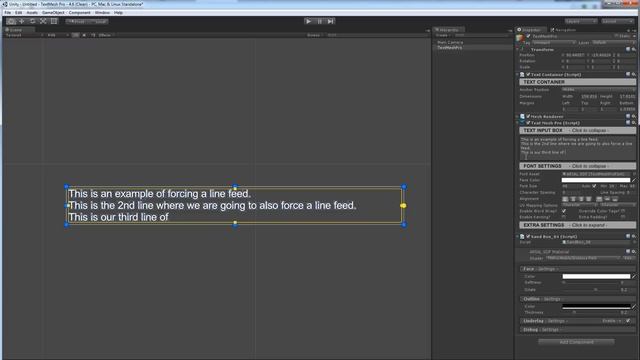Viewport: 640px width, 360px height.
Task: Open the Window menu
Action: [x=102, y=13]
